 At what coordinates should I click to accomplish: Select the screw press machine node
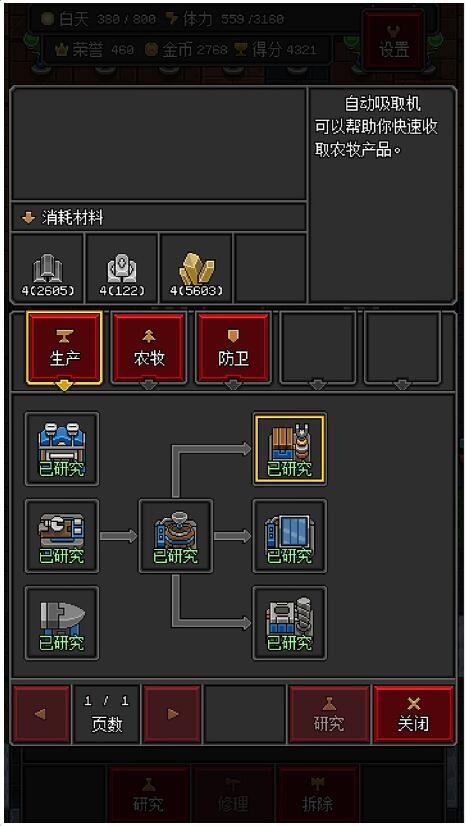coord(290,623)
